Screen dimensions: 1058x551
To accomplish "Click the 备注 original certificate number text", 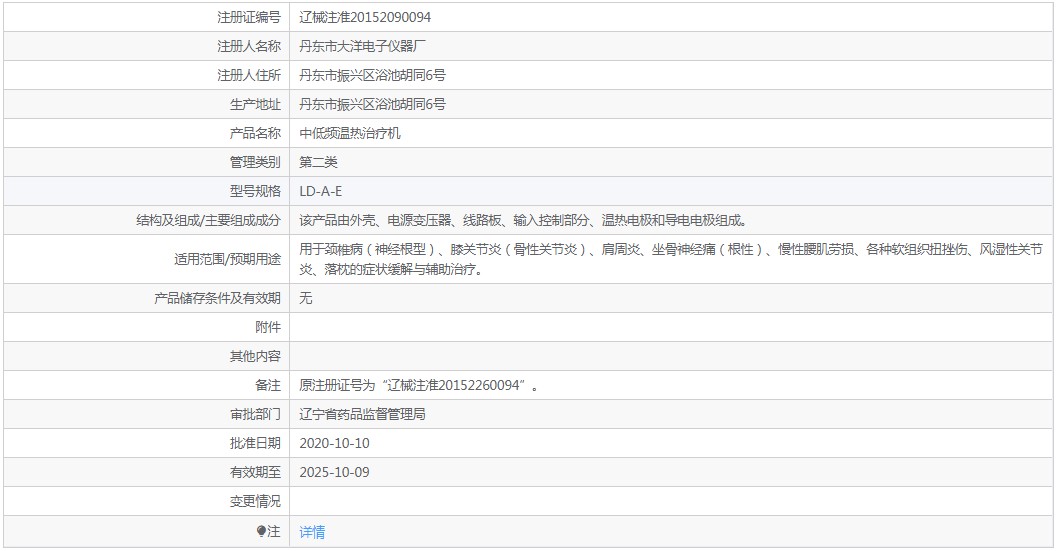I will coord(419,385).
